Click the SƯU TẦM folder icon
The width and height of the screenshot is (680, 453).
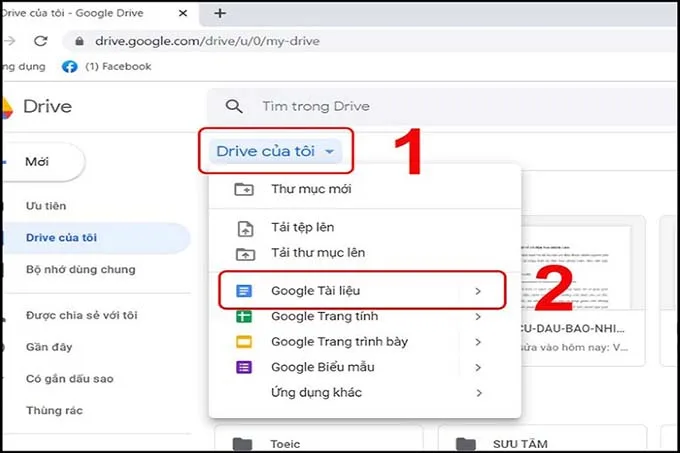coord(466,444)
